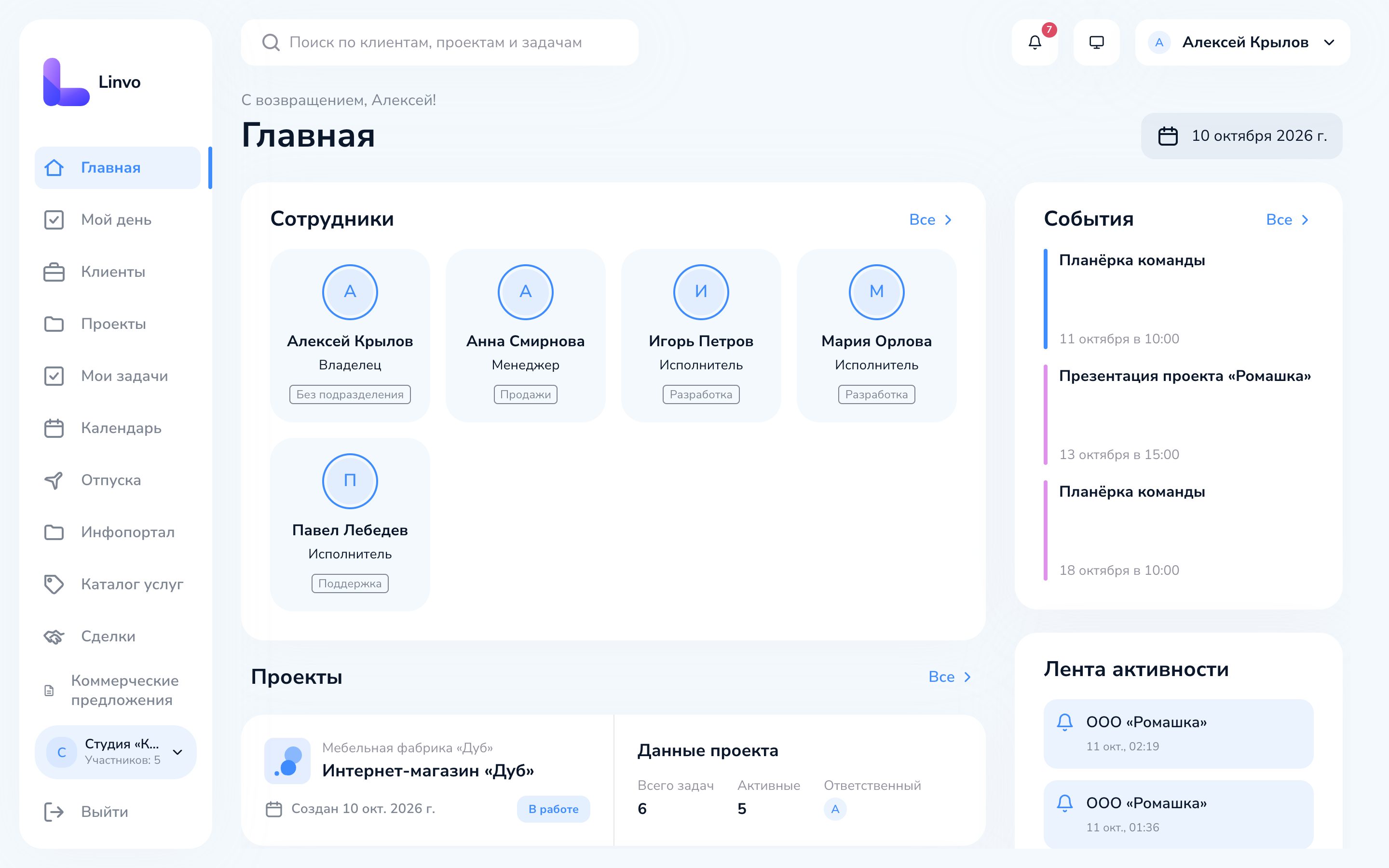The image size is (1389, 868).
Task: Open all projects via Все in Проекты
Action: tap(950, 677)
